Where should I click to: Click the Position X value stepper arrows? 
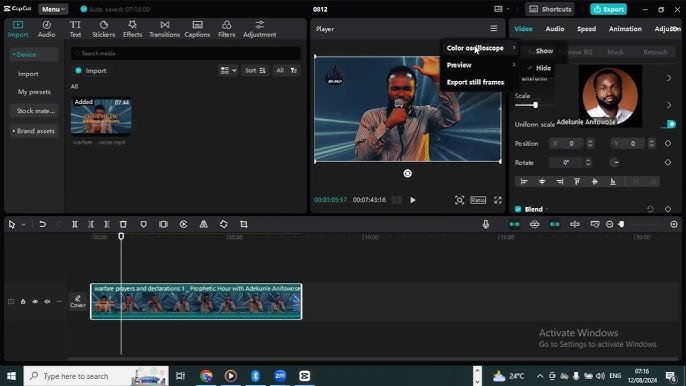590,143
